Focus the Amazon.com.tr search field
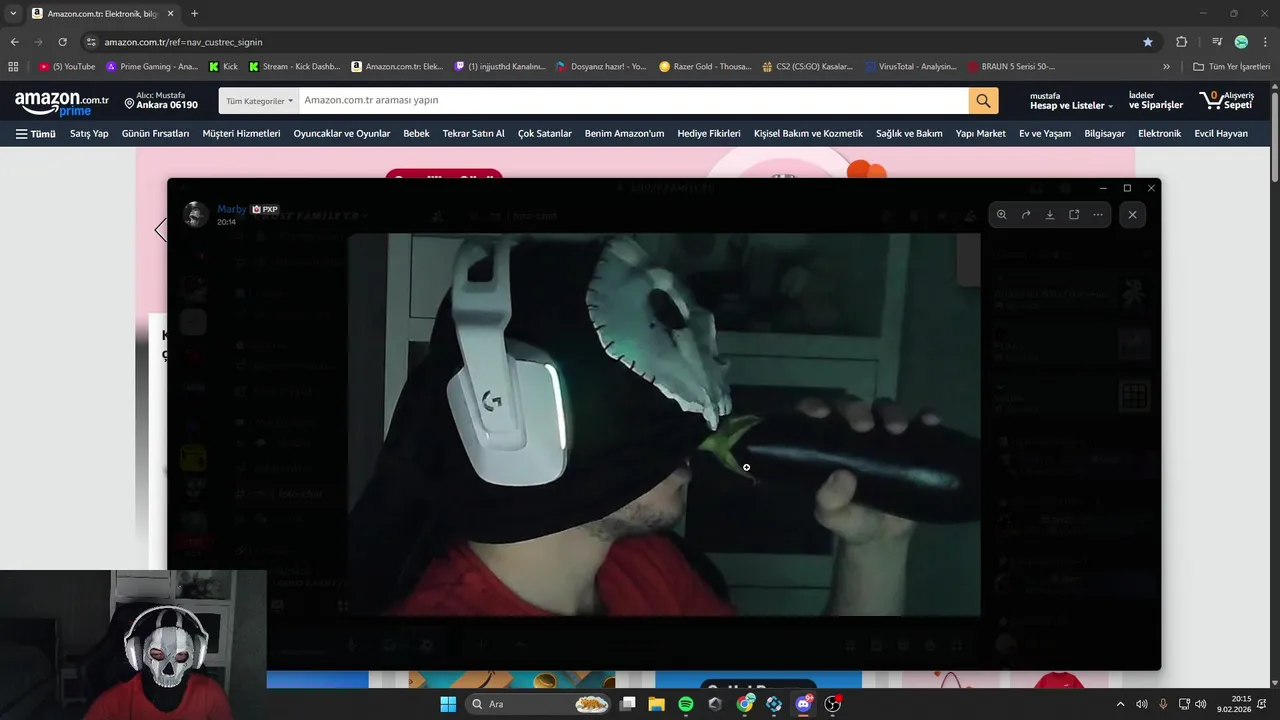The width and height of the screenshot is (1280, 720). click(633, 101)
